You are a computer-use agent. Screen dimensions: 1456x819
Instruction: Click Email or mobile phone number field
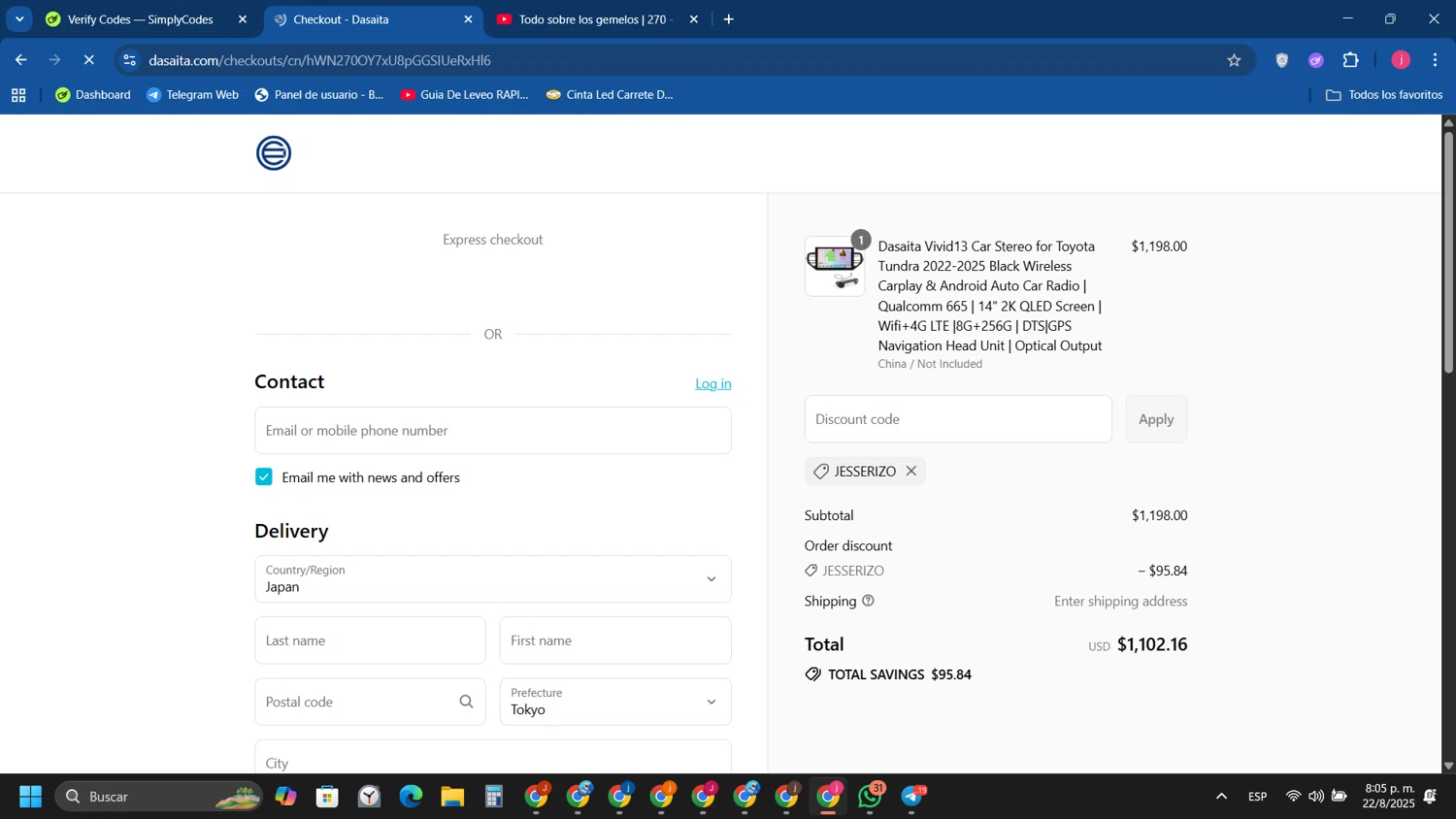[x=493, y=431]
